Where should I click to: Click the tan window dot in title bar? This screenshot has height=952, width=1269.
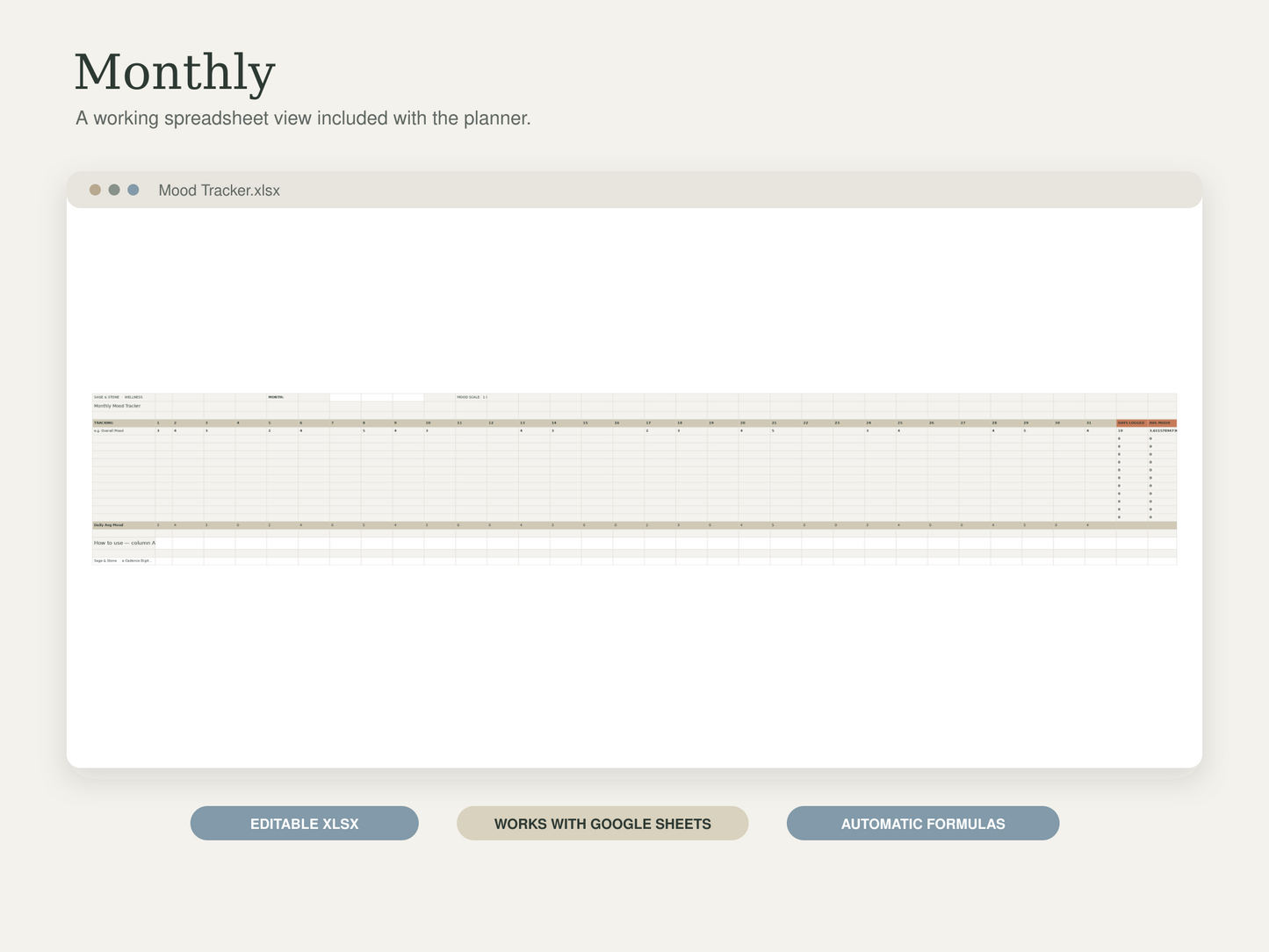95,190
